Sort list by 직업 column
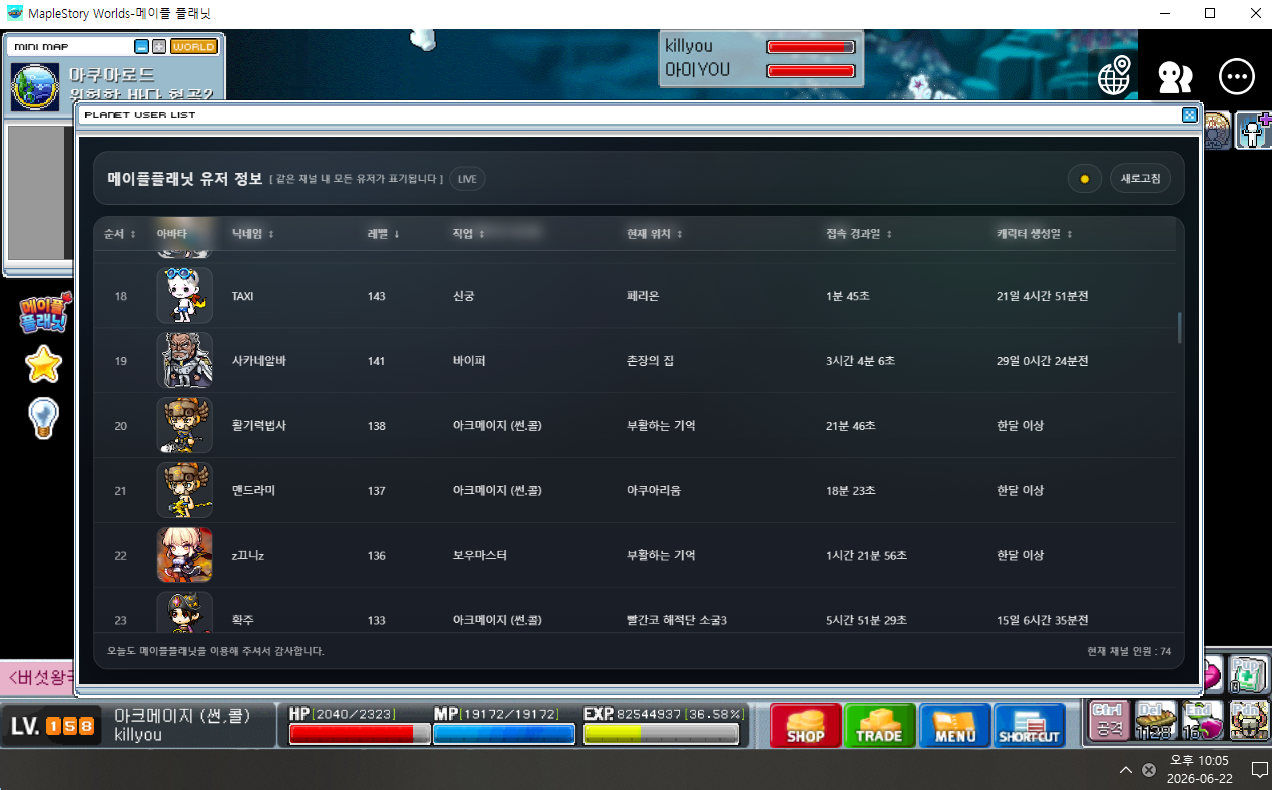Screen dimensions: 1272x790 [x=468, y=234]
